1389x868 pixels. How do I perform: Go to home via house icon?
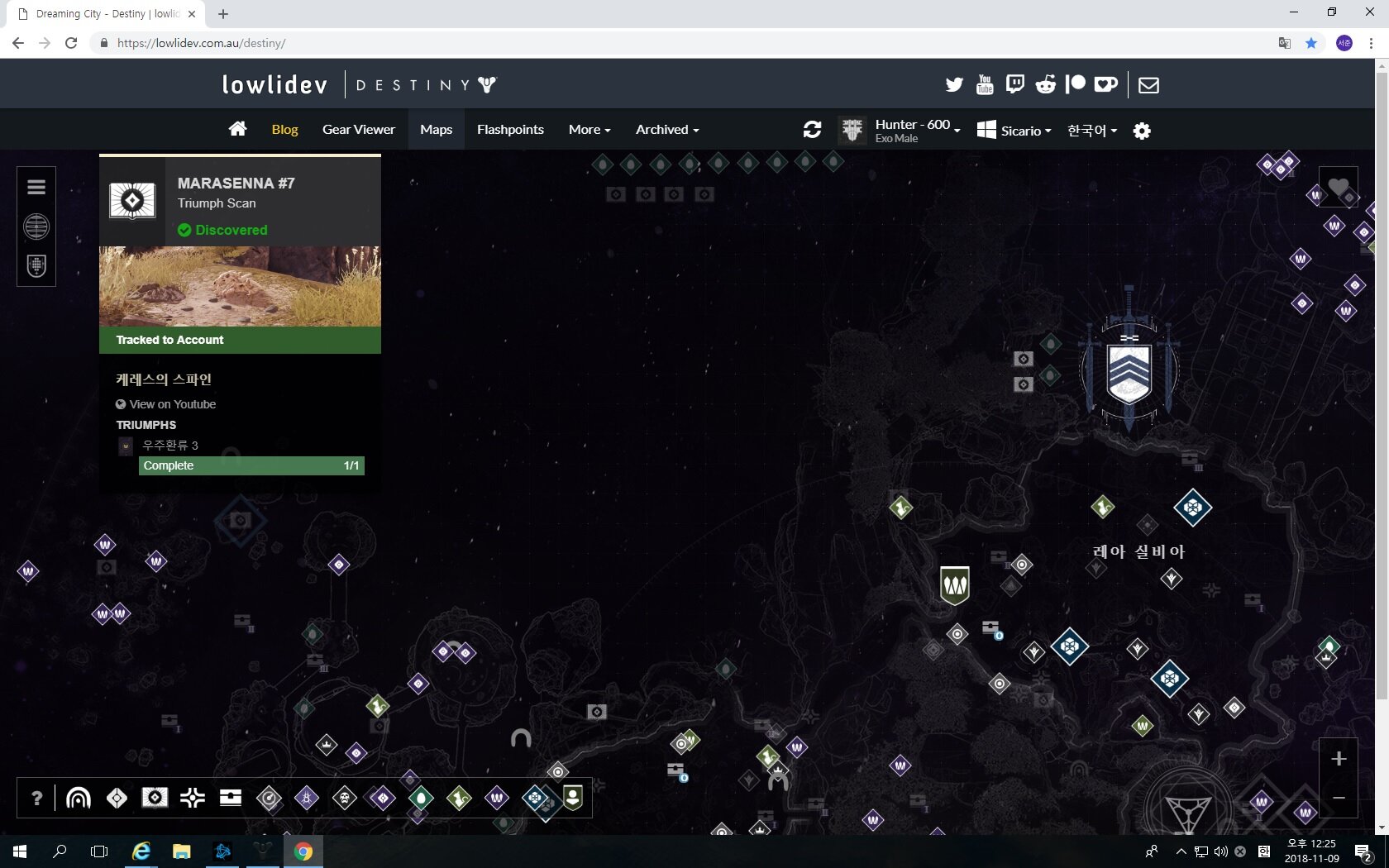click(238, 129)
